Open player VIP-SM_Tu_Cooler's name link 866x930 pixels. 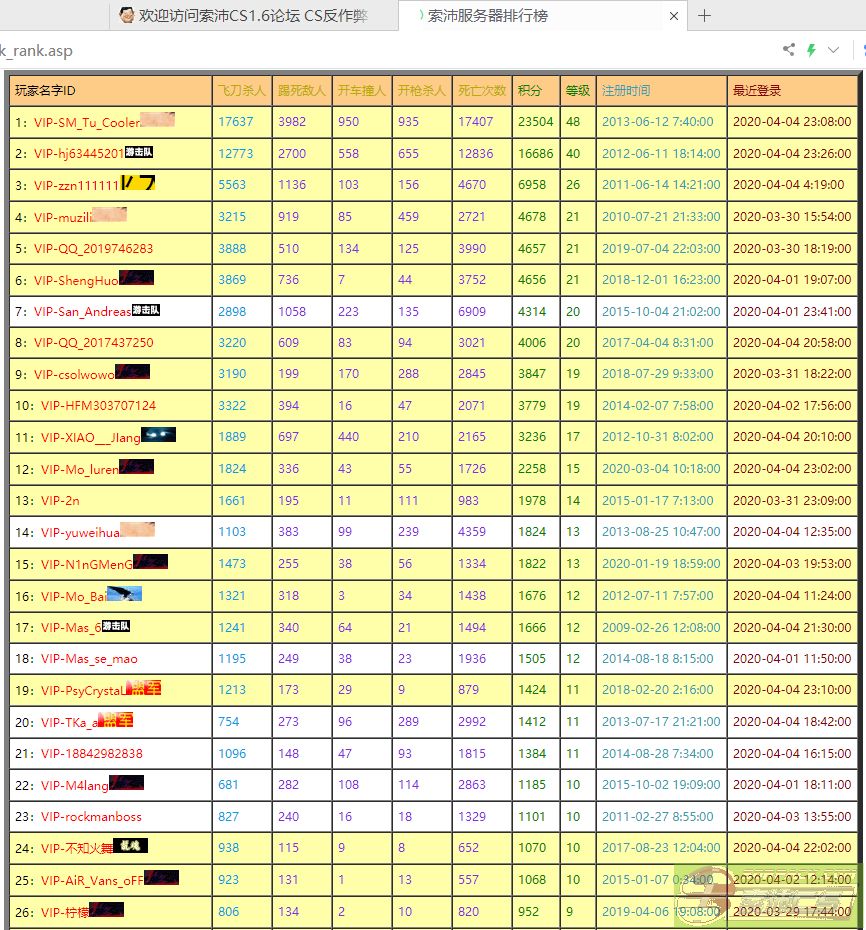pyautogui.click(x=87, y=122)
